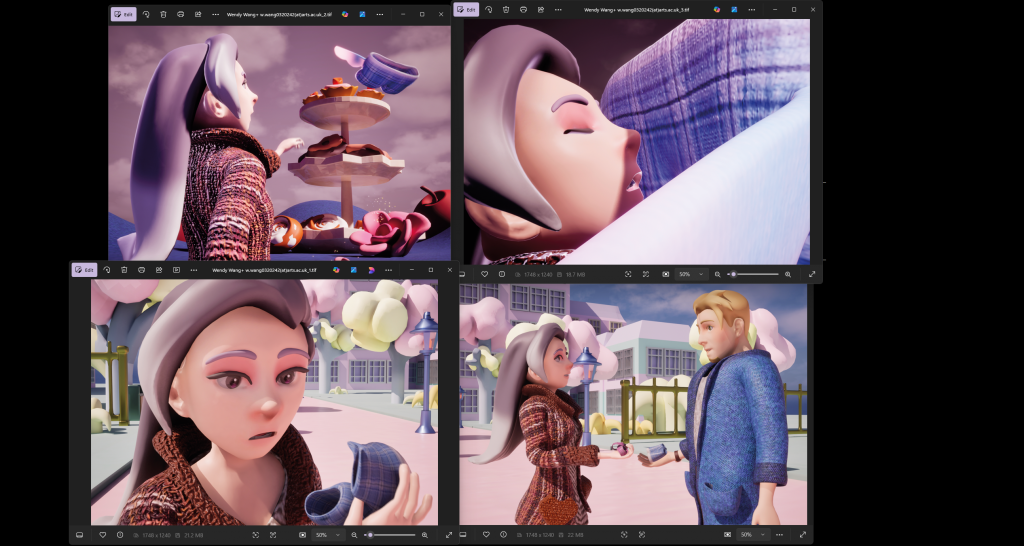This screenshot has width=1024, height=546.
Task: Click the zoom slider in the _3.tif window
Action: [755, 274]
